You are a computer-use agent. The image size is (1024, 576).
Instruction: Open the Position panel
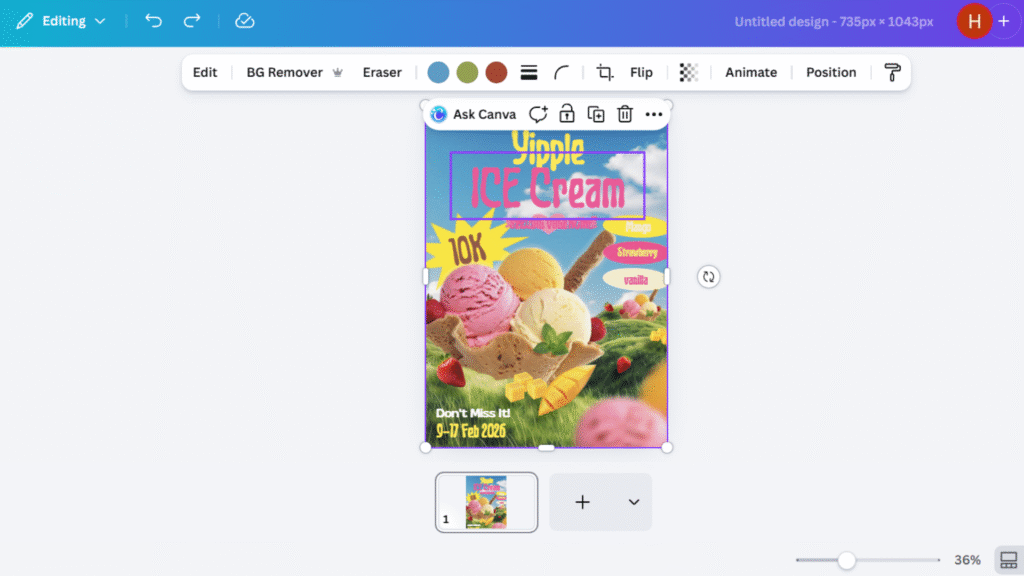[x=831, y=72]
